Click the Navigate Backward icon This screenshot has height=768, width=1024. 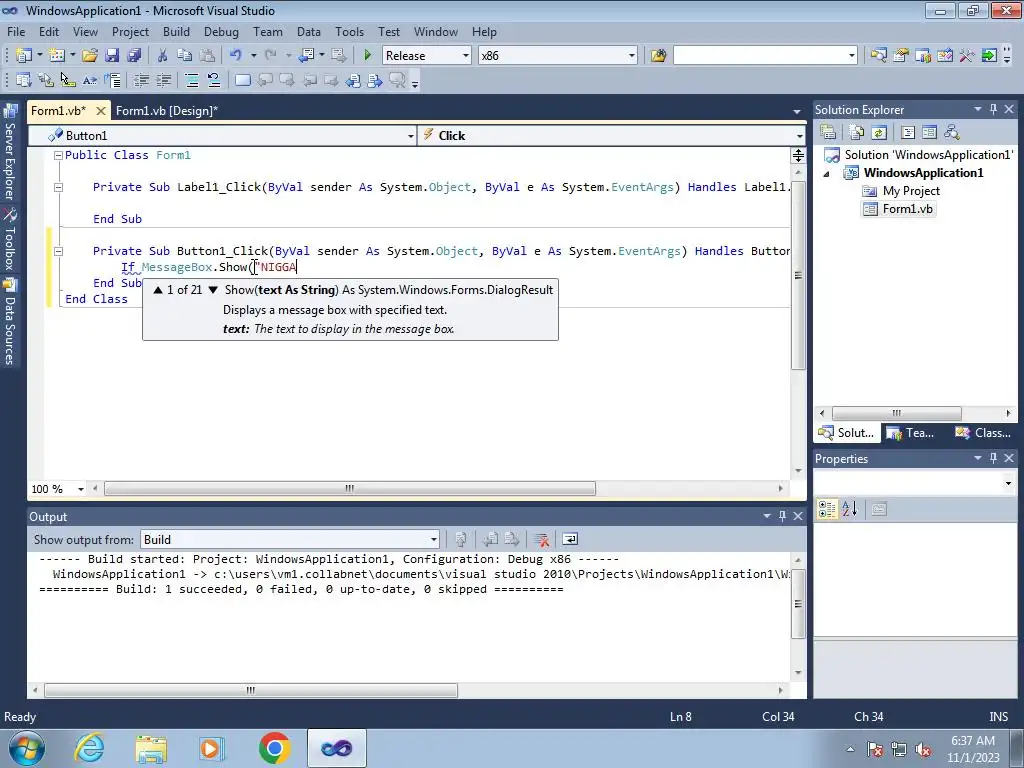[306, 56]
